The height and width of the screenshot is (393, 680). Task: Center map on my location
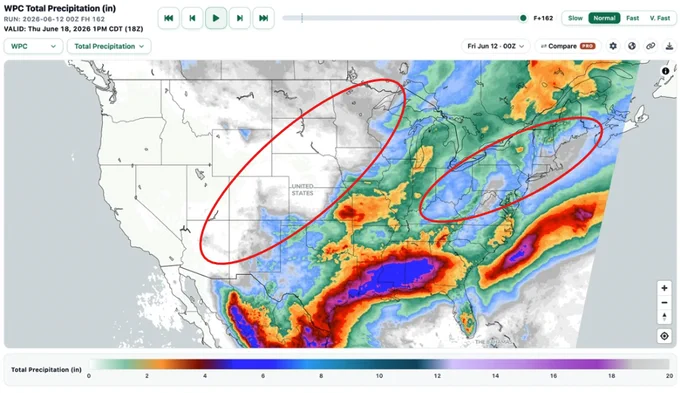pyautogui.click(x=664, y=336)
